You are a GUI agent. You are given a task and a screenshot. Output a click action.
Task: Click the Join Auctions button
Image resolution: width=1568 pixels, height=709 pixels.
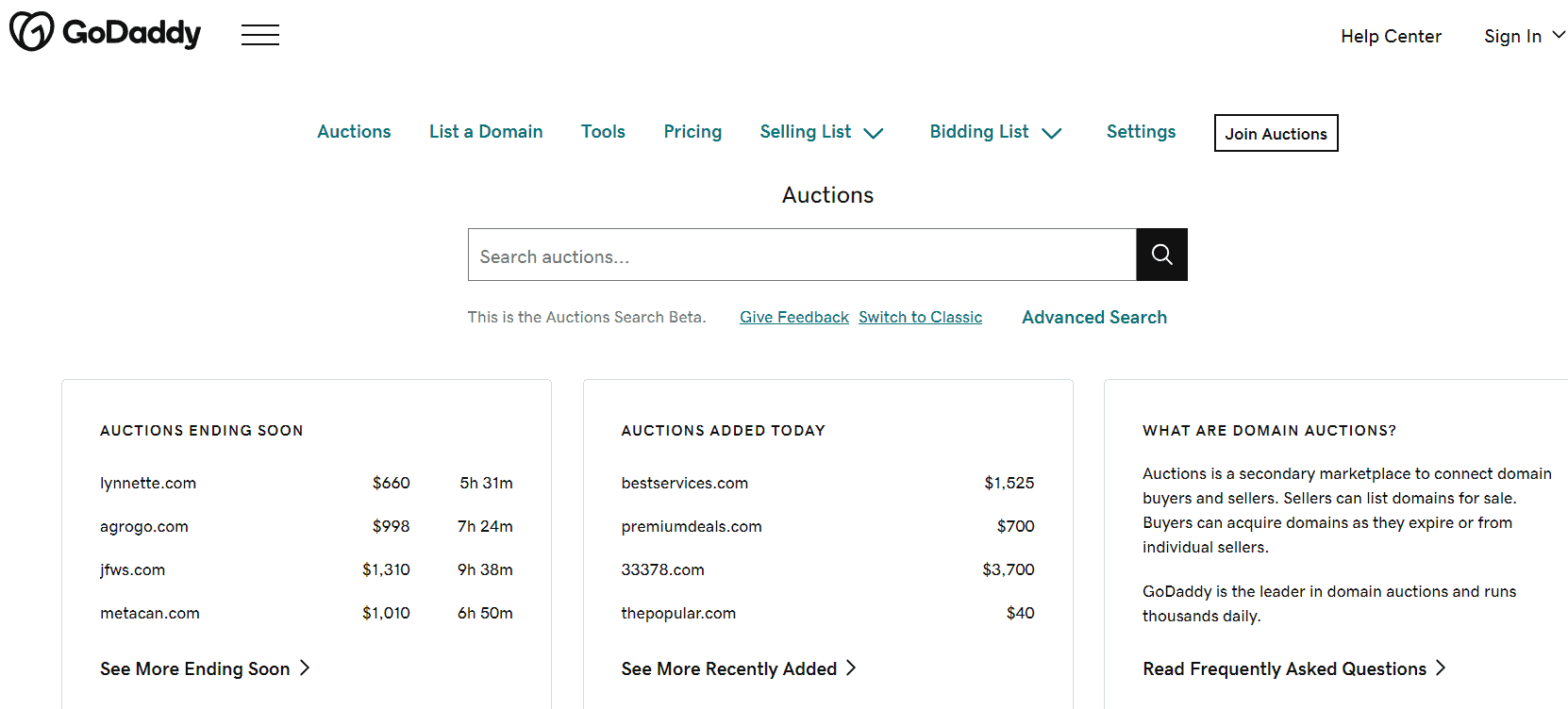click(x=1276, y=133)
